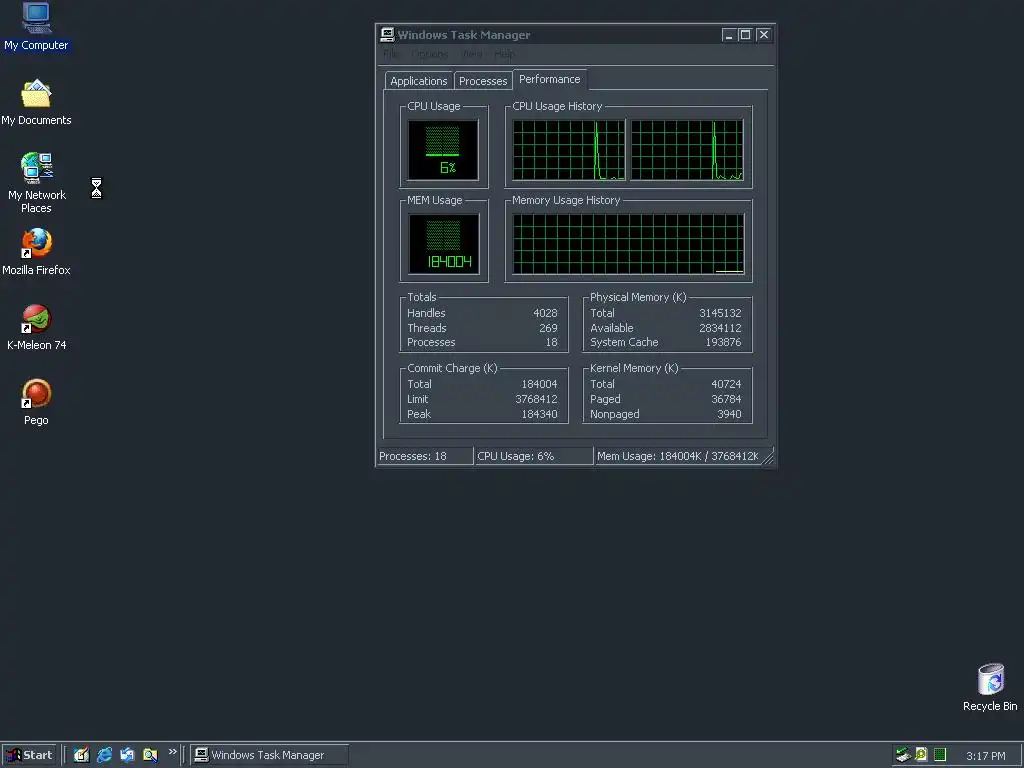This screenshot has height=768, width=1024.
Task: Close the Task Manager window
Action: click(x=763, y=35)
